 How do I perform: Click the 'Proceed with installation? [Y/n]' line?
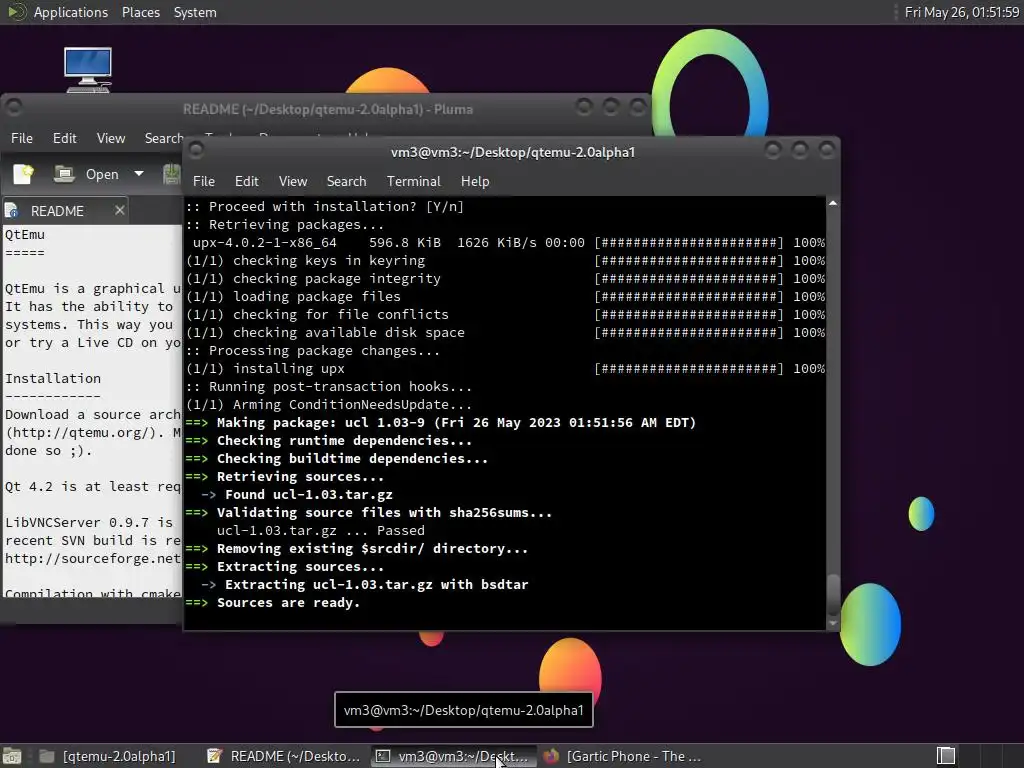point(325,206)
